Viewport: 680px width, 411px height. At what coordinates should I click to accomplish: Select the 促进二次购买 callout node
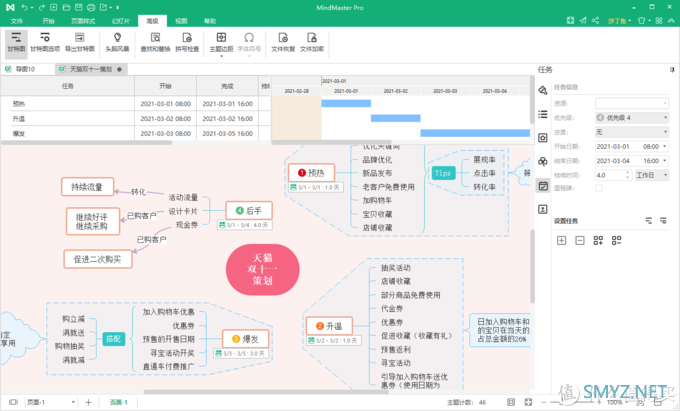coord(98,259)
